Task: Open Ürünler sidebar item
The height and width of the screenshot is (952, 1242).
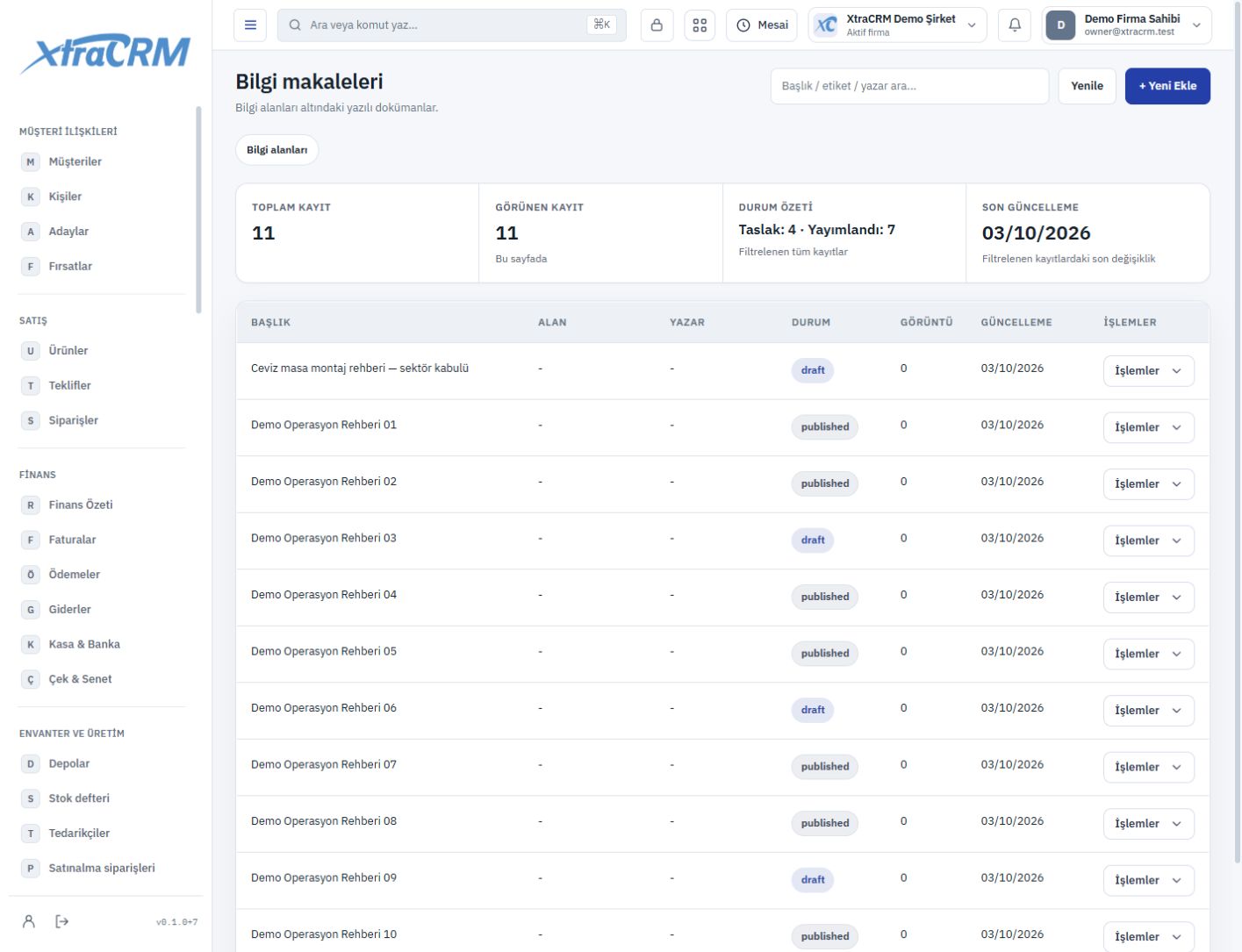Action: coord(103,350)
